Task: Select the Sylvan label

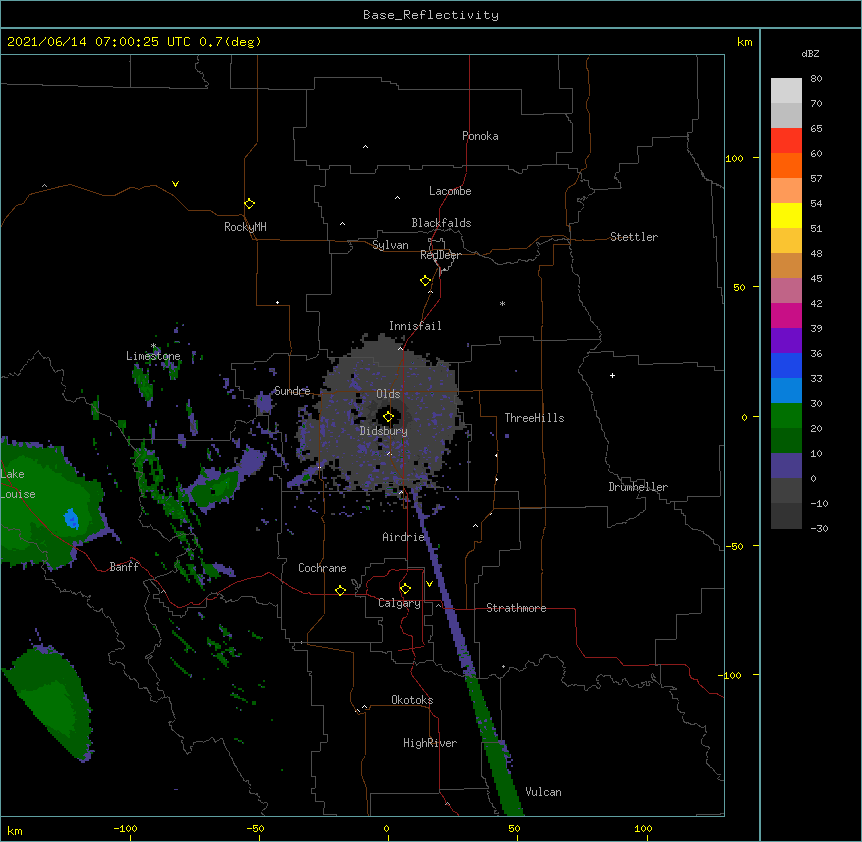Action: pos(390,245)
